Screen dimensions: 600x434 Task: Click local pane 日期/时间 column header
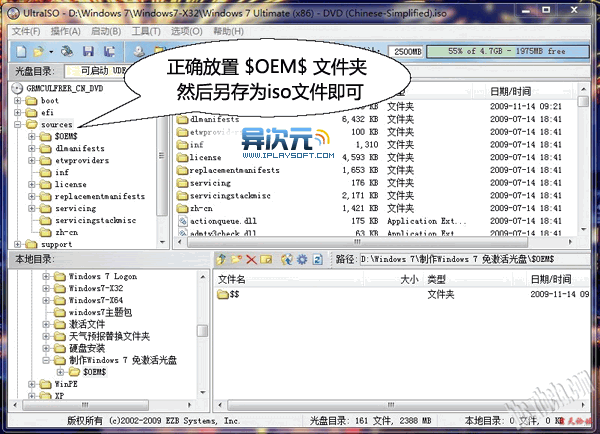551,279
